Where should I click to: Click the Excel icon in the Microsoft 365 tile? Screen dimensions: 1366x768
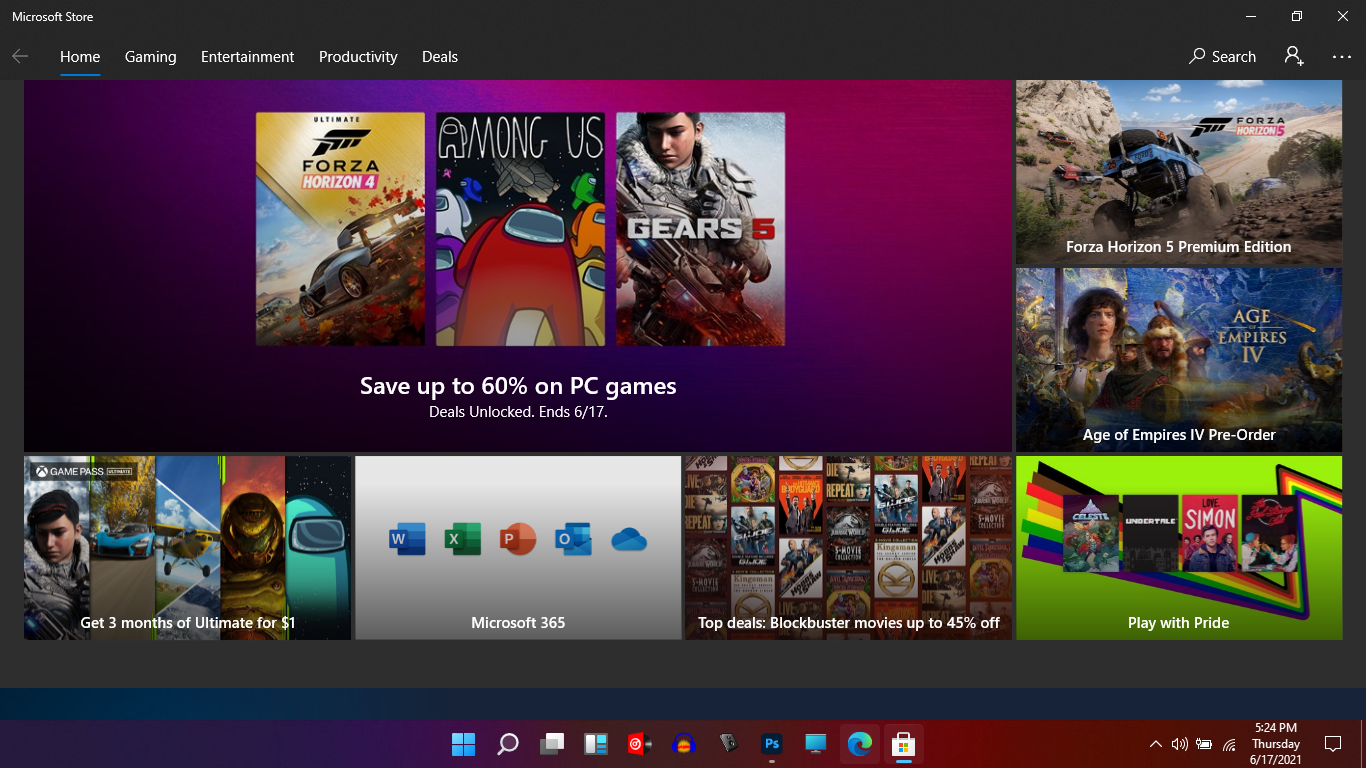click(463, 540)
